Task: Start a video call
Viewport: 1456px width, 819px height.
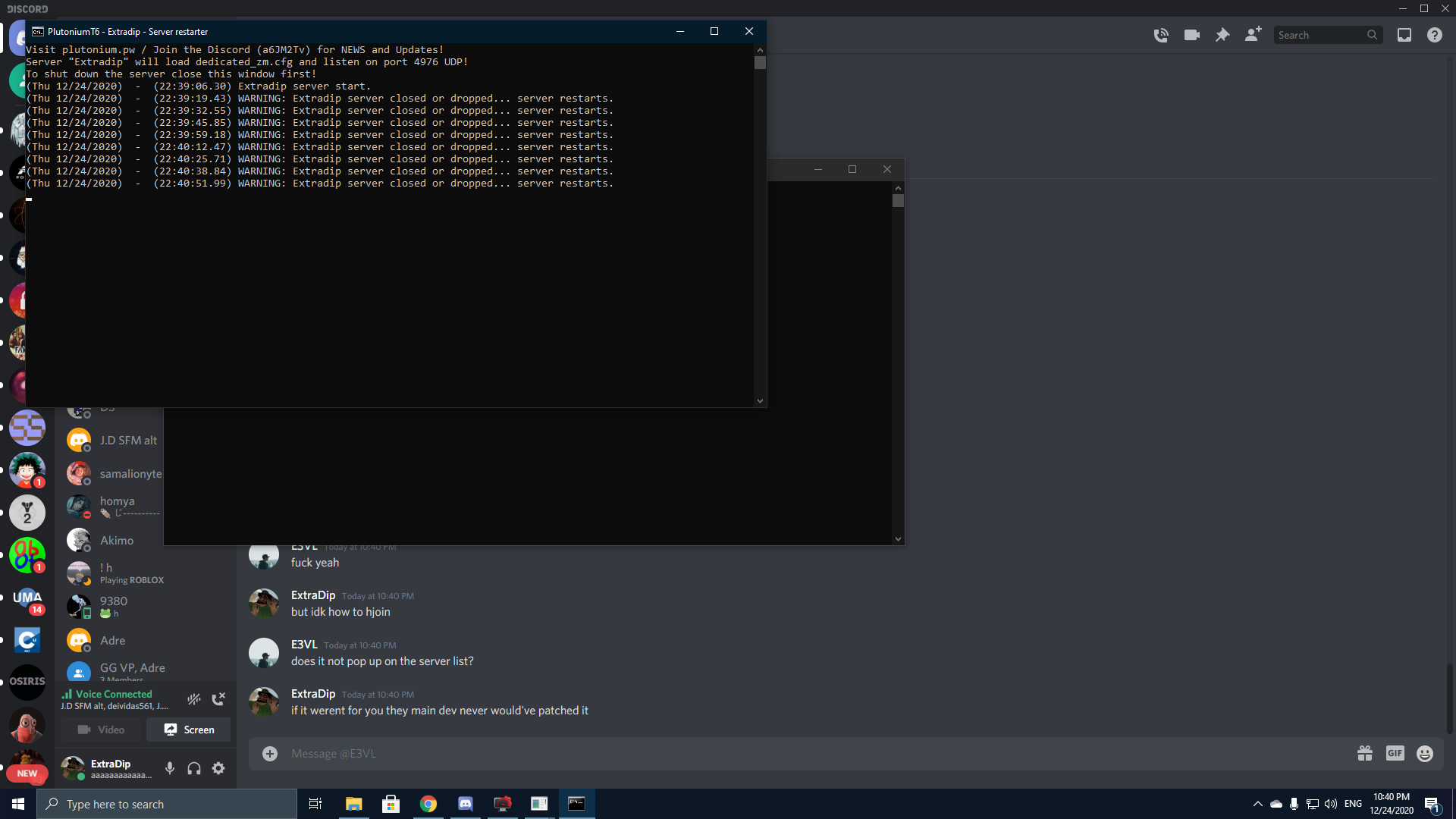Action: [x=1191, y=35]
